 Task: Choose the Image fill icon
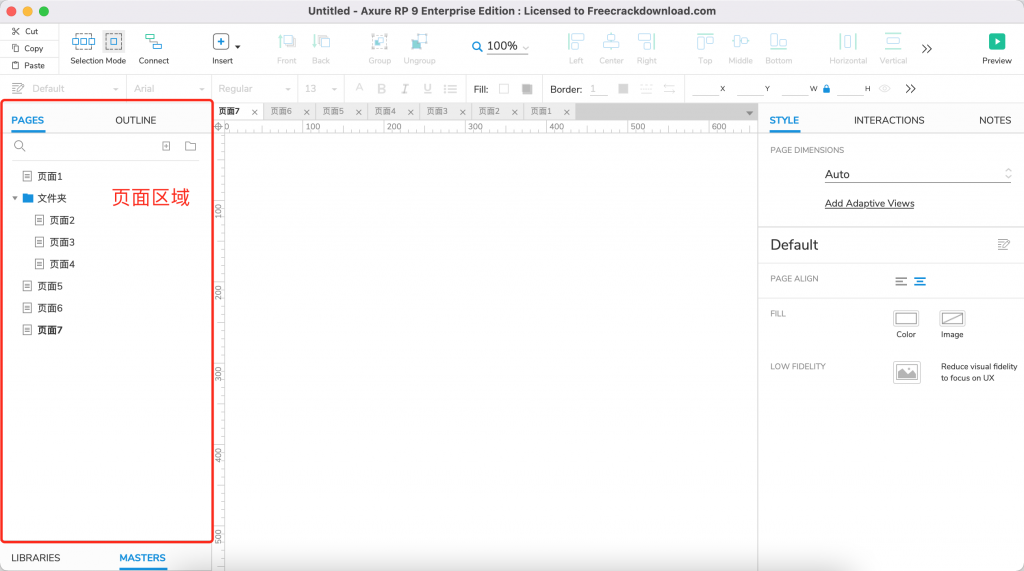(x=952, y=319)
